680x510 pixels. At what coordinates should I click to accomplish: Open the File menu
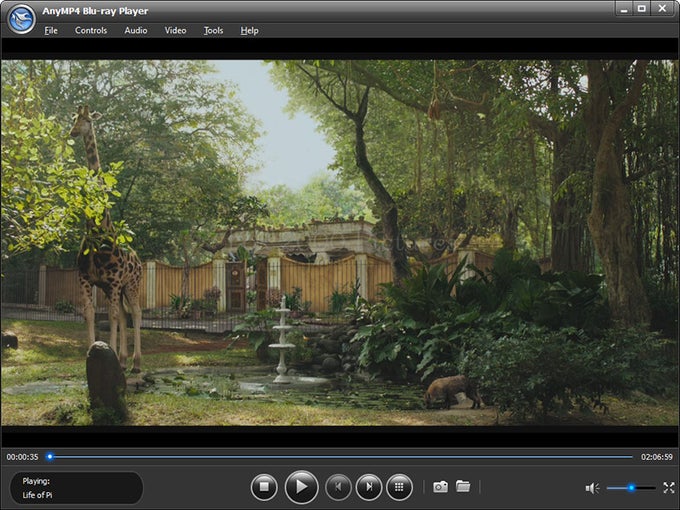pyautogui.click(x=51, y=30)
